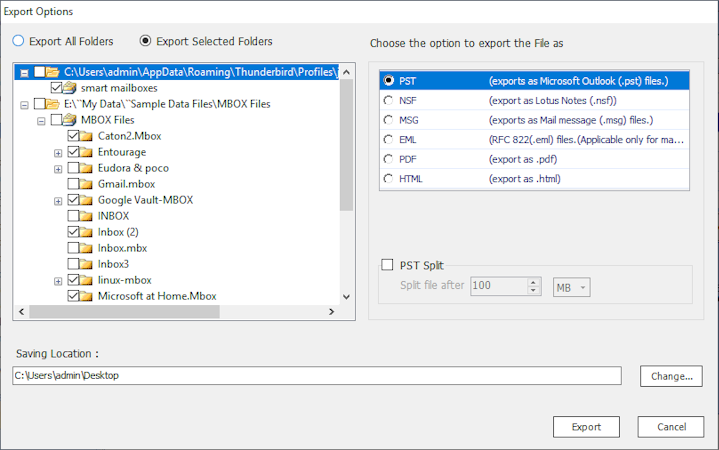Check the uppercase INBOX checkbox
The image size is (719, 450).
tap(73, 216)
